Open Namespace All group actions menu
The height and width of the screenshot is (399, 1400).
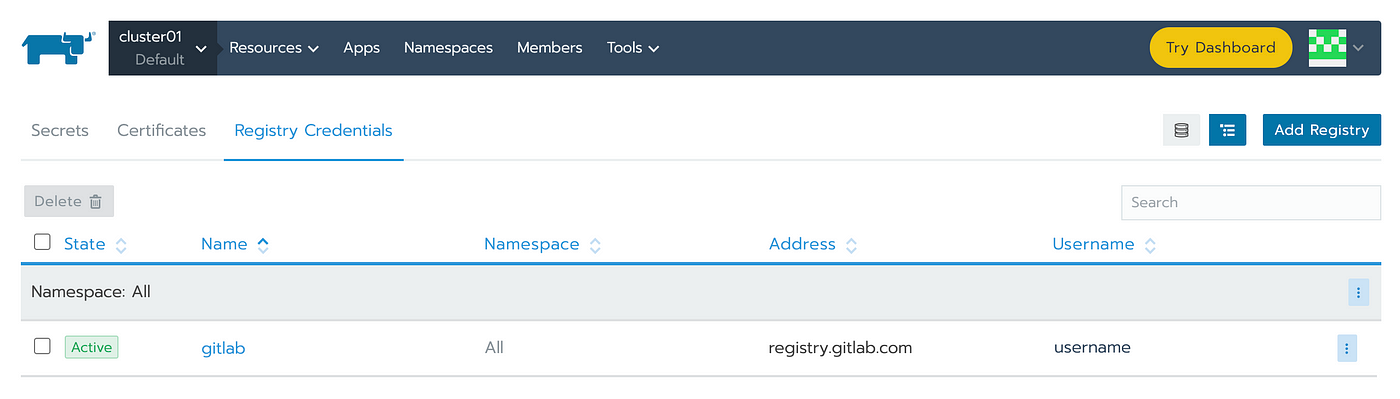click(x=1358, y=293)
